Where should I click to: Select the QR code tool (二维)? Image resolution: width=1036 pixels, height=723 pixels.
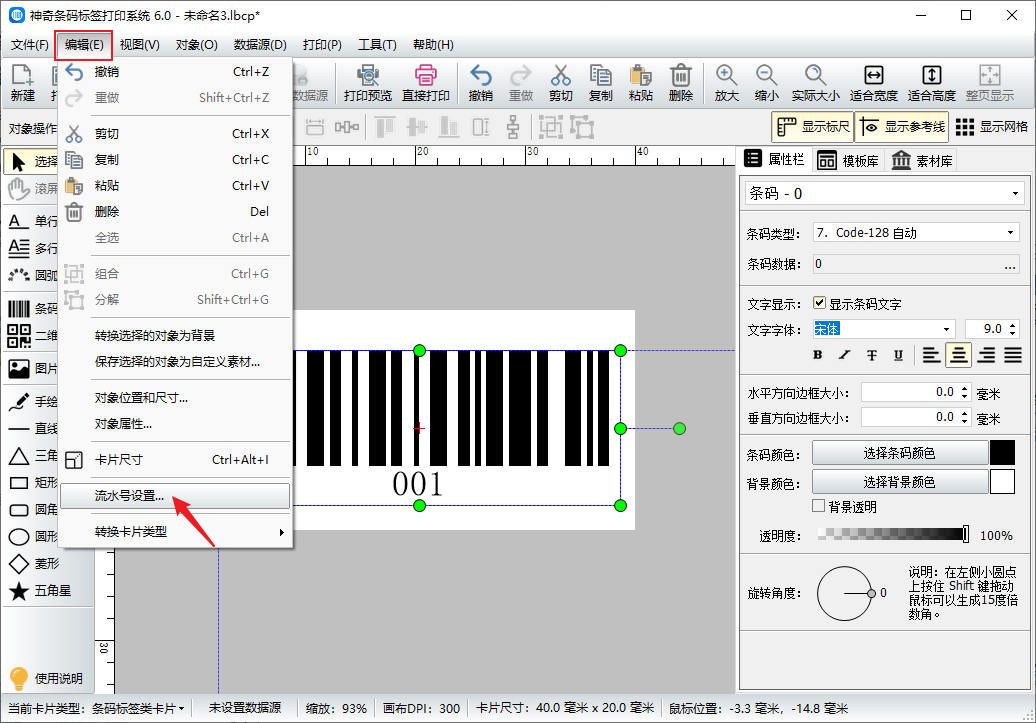(x=32, y=335)
